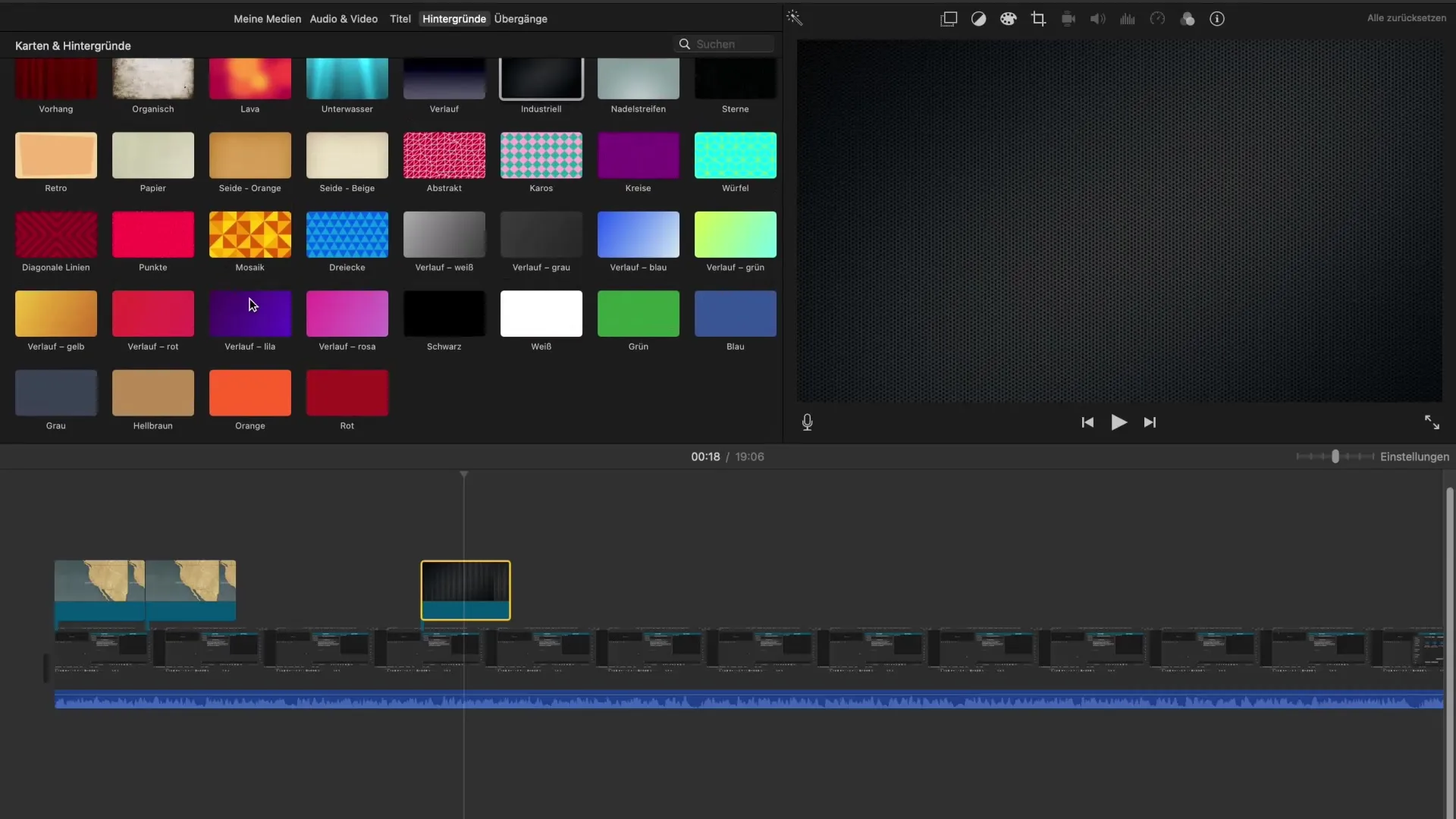Screen dimensions: 1456x819
Task: Pick the Nadelstreifen background
Action: click(x=639, y=79)
